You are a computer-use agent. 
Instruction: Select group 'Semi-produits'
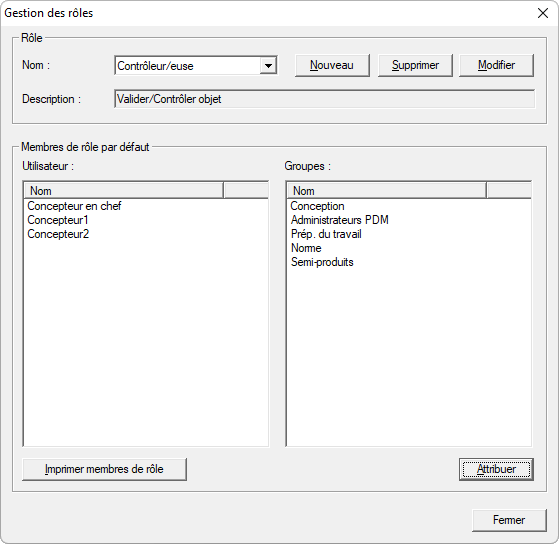coord(322,262)
